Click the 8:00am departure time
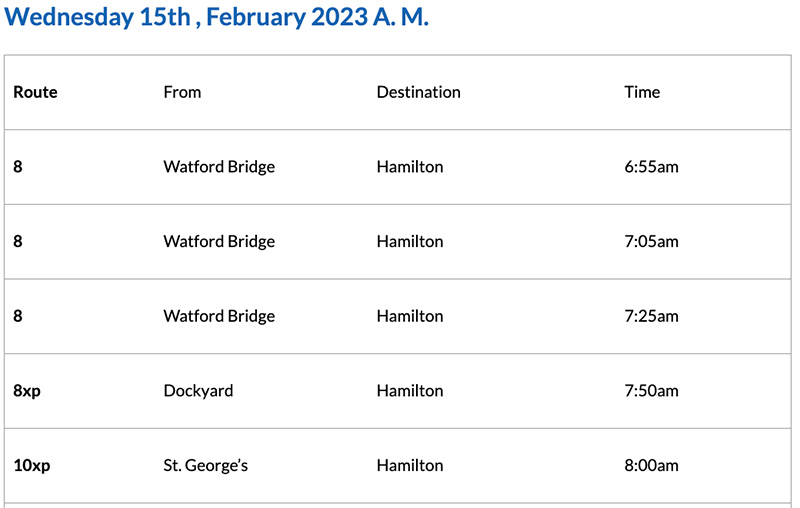 [651, 465]
